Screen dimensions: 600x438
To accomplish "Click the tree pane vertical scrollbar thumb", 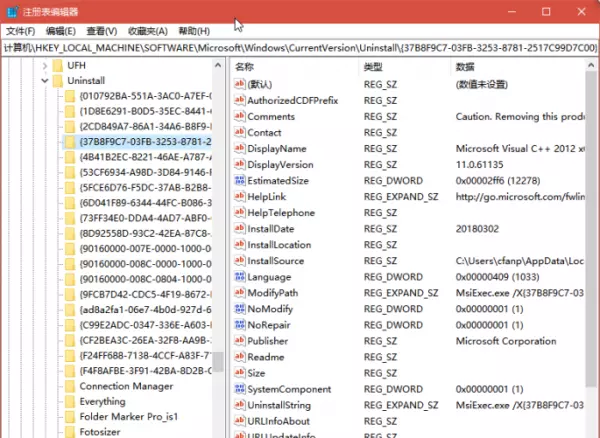I will (x=218, y=362).
